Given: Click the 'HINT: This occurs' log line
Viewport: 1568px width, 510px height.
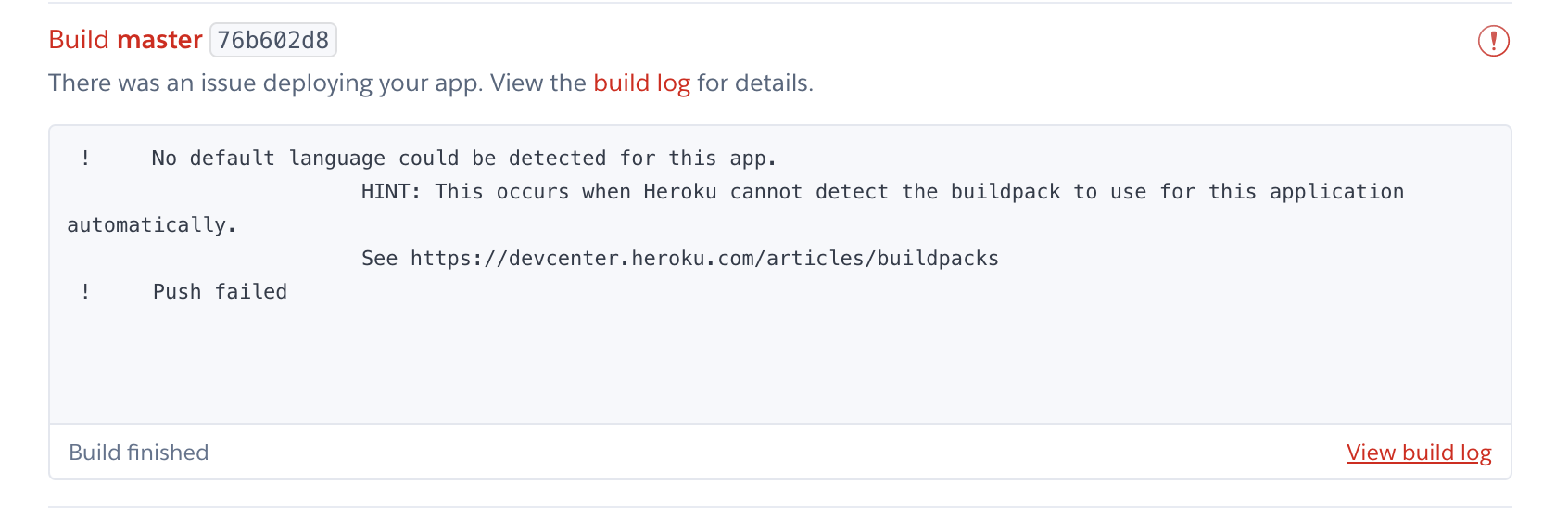Looking at the screenshot, I should pyautogui.click(x=882, y=192).
